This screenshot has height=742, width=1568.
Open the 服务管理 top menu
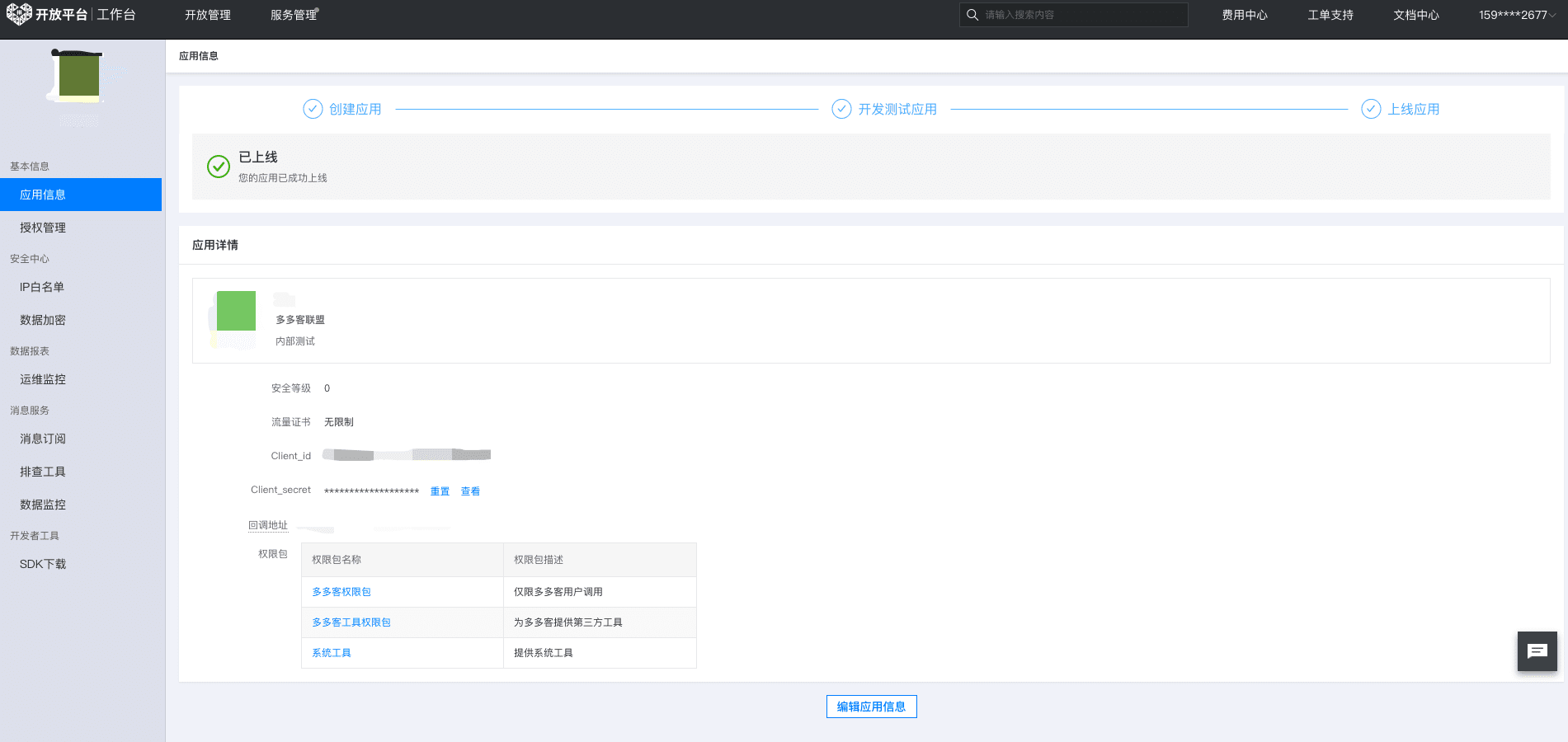coord(294,15)
